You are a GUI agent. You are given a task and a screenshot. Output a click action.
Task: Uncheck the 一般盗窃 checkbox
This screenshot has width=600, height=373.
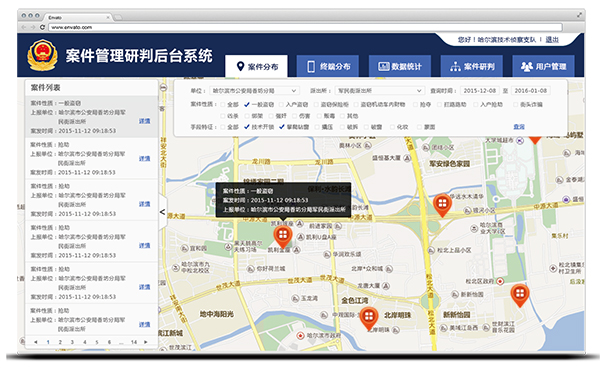(247, 104)
